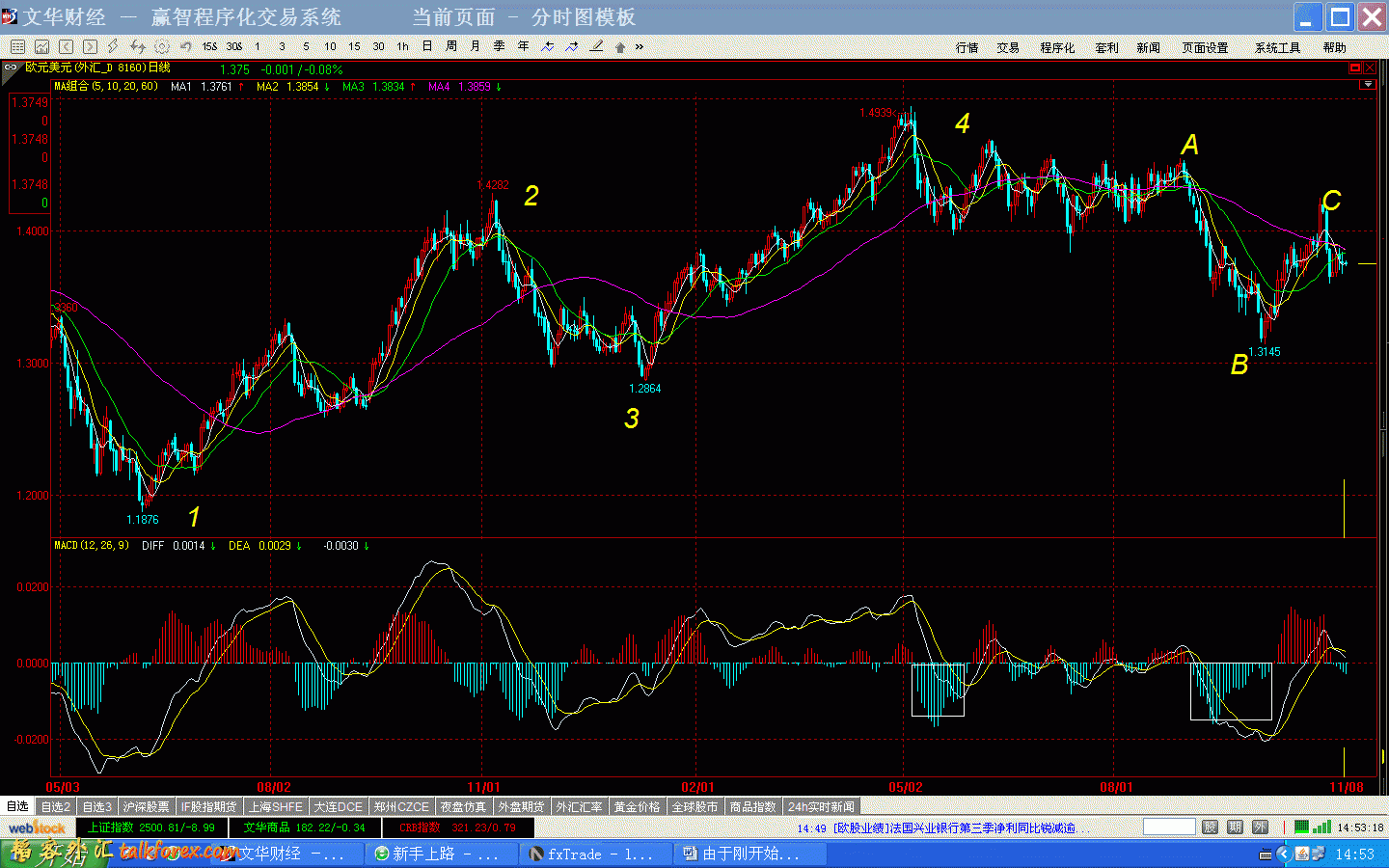
Task: Select monthly (月) chart period
Action: 475,46
